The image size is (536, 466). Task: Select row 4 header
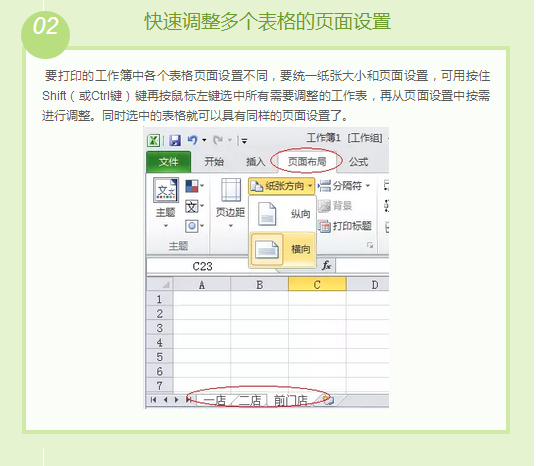point(160,342)
